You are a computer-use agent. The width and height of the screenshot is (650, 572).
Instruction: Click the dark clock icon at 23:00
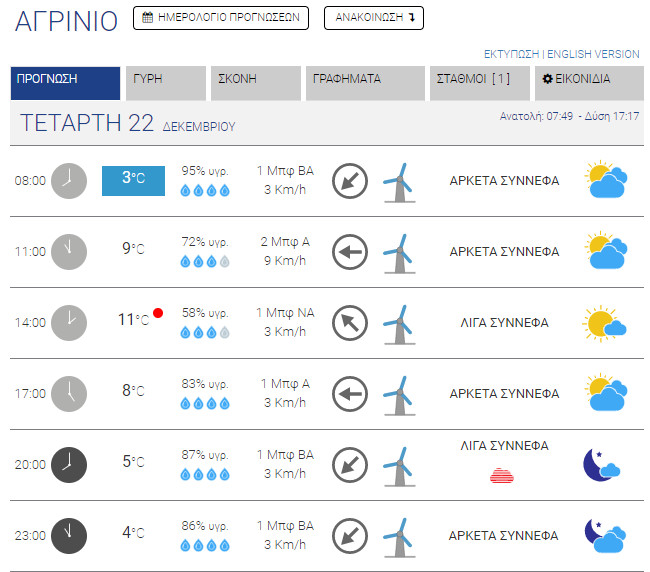point(69,535)
